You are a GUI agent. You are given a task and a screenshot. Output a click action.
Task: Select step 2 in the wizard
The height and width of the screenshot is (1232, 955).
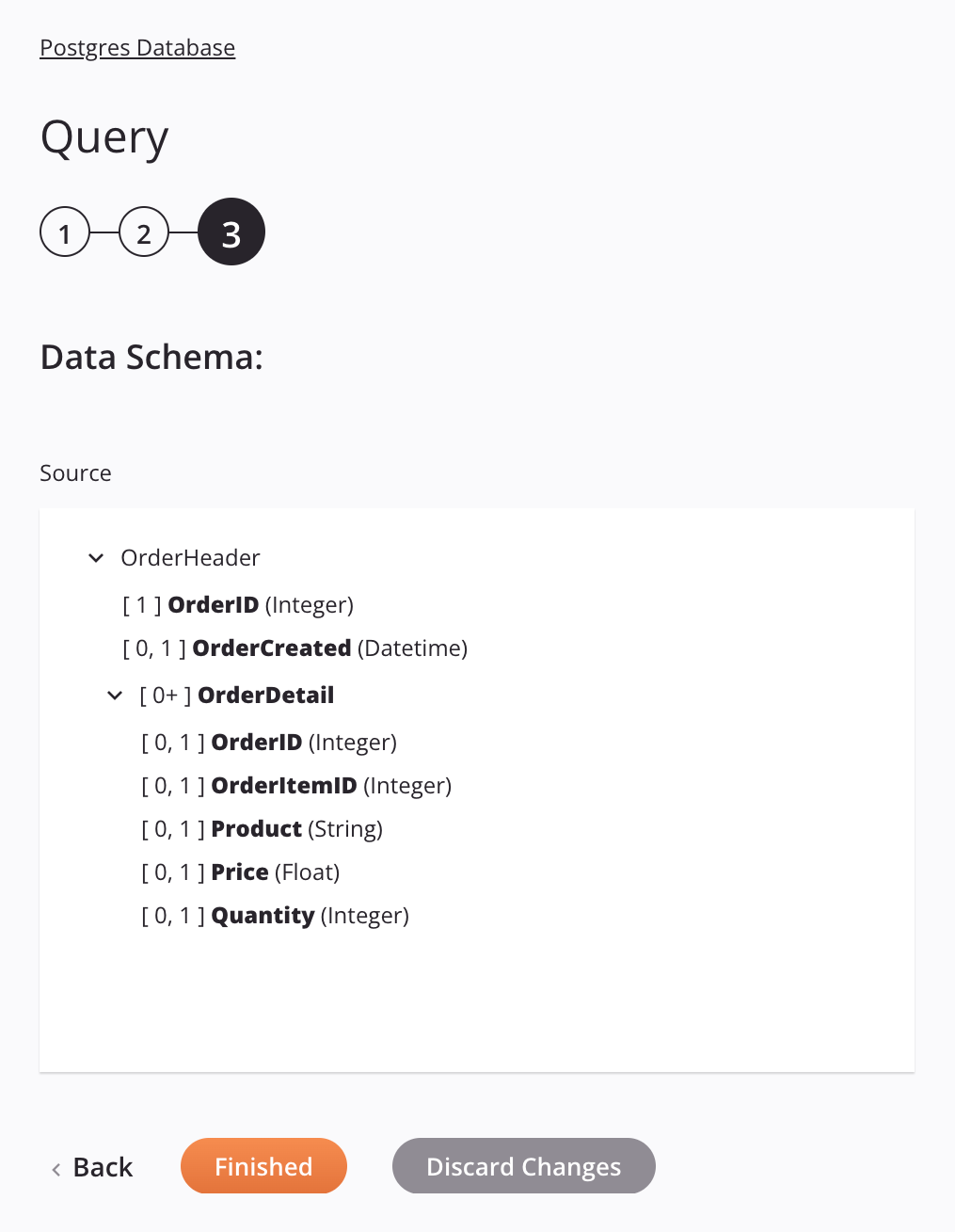click(143, 232)
